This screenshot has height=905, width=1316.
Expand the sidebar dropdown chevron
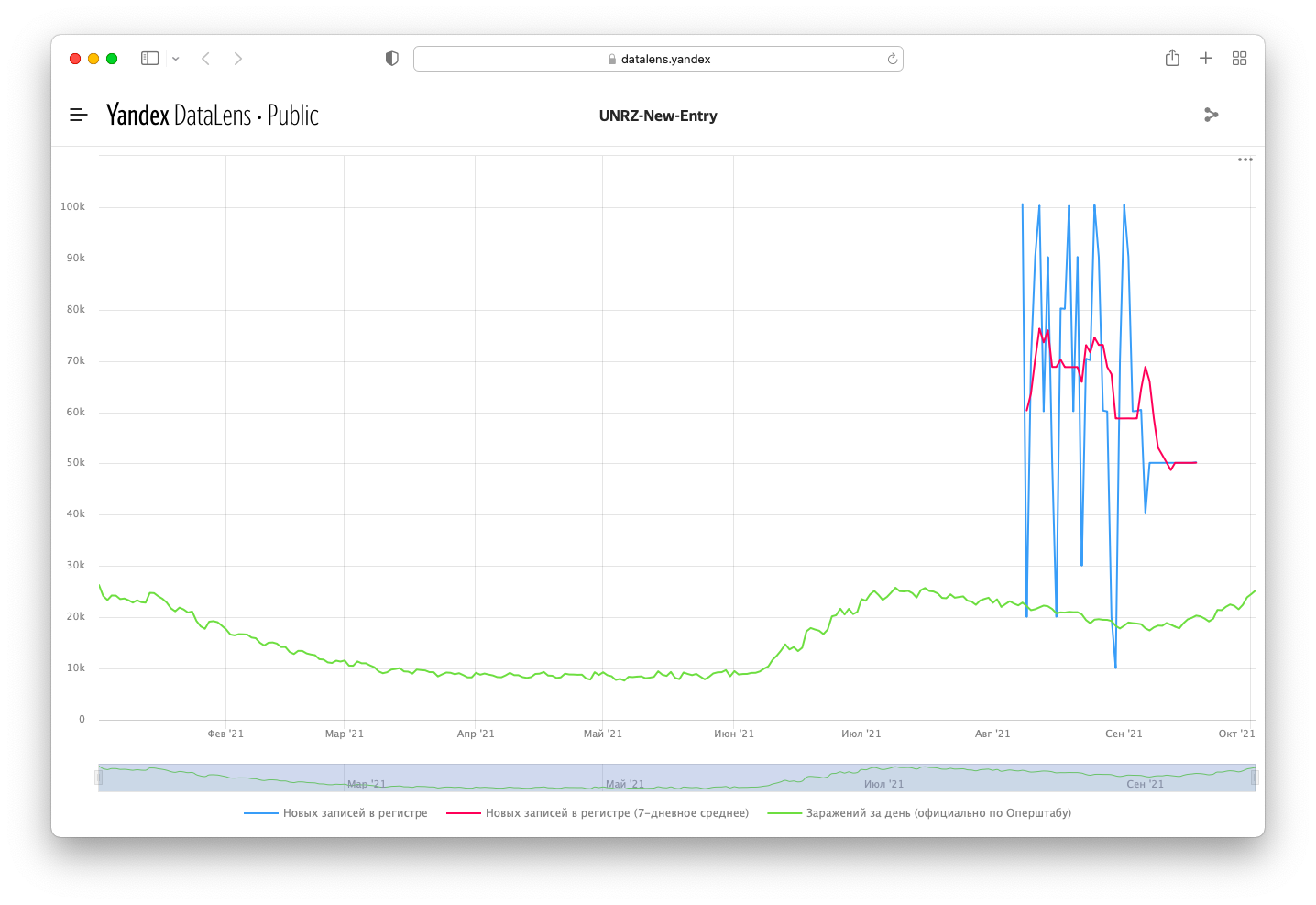coord(176,59)
